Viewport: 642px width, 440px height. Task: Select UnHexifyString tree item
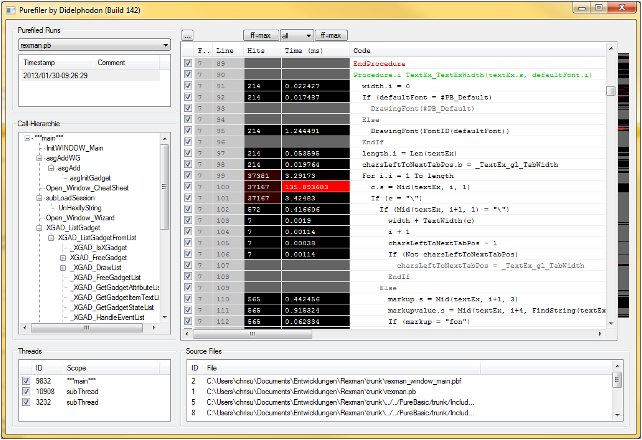(x=79, y=208)
